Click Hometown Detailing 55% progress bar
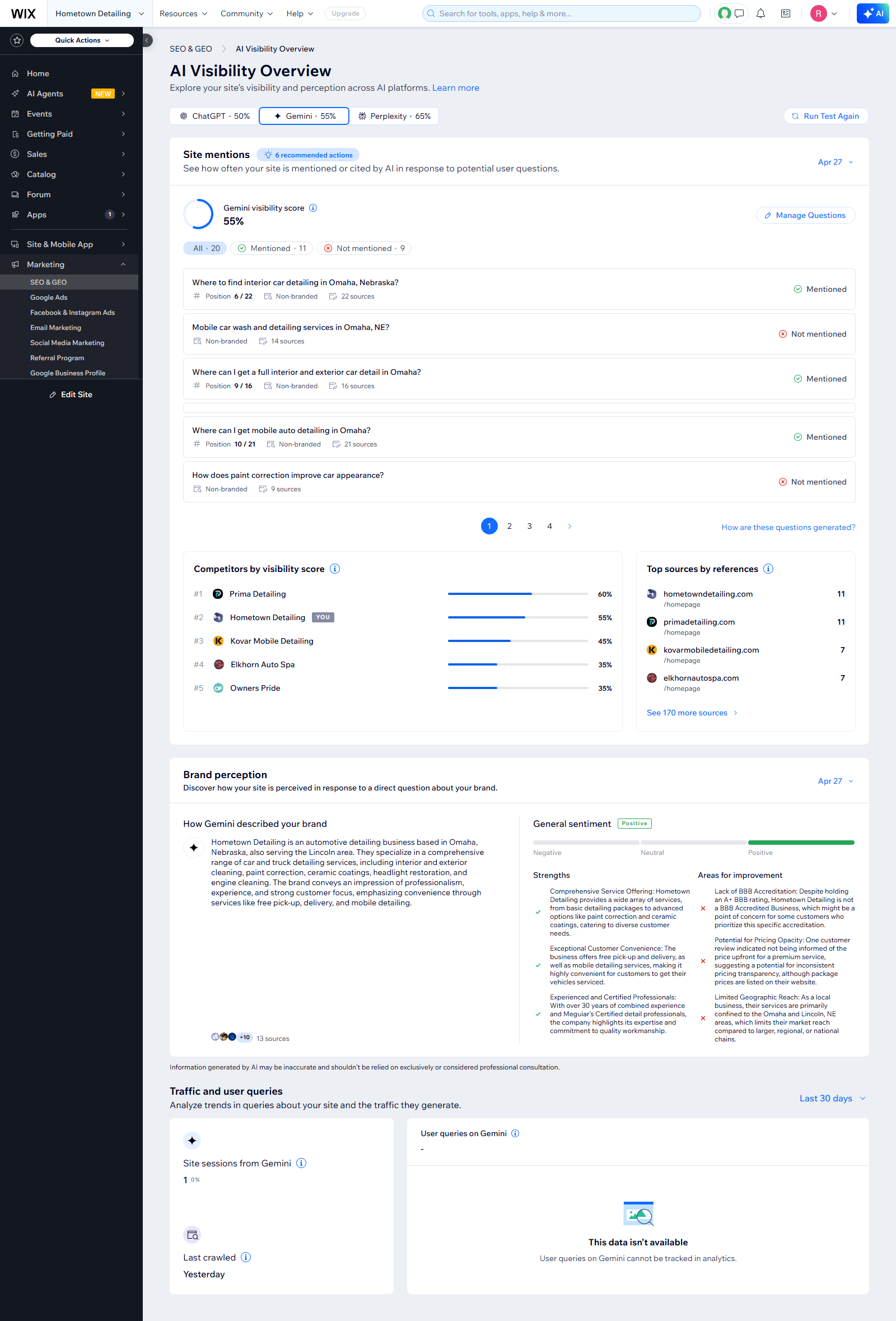 (x=517, y=617)
